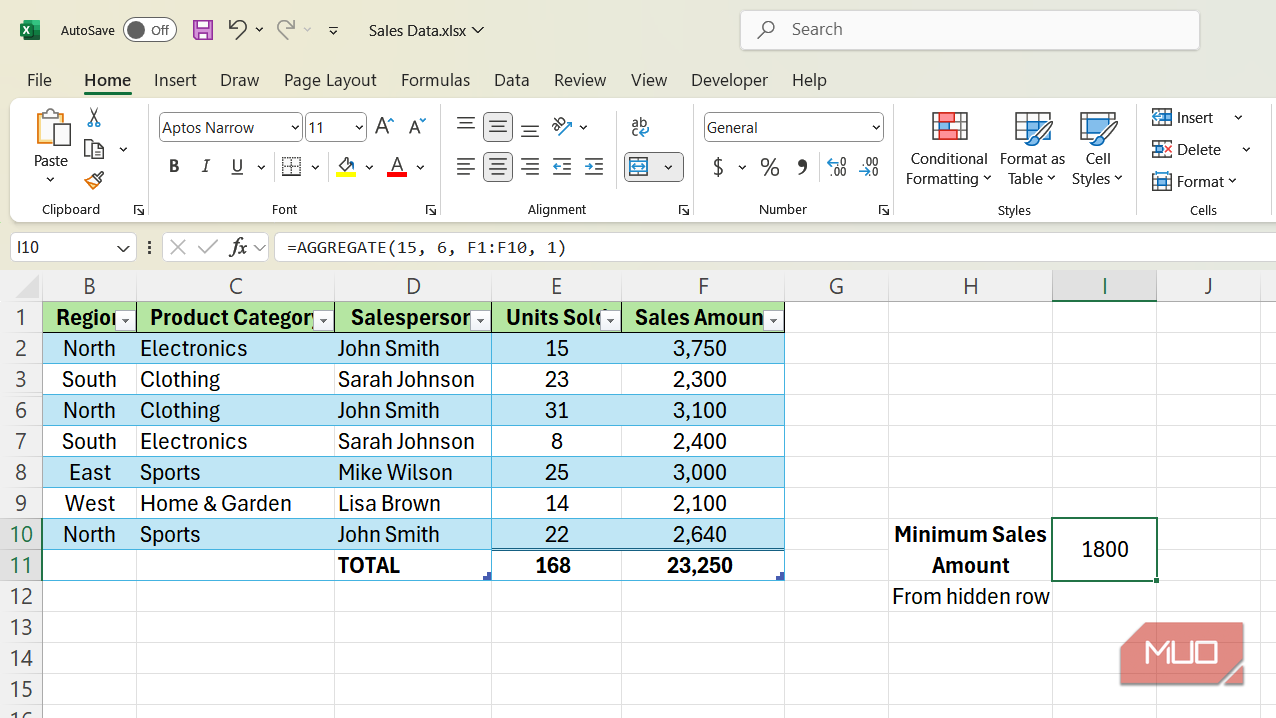This screenshot has height=718, width=1276.
Task: Click the Cut scissors icon
Action: pyautogui.click(x=94, y=118)
